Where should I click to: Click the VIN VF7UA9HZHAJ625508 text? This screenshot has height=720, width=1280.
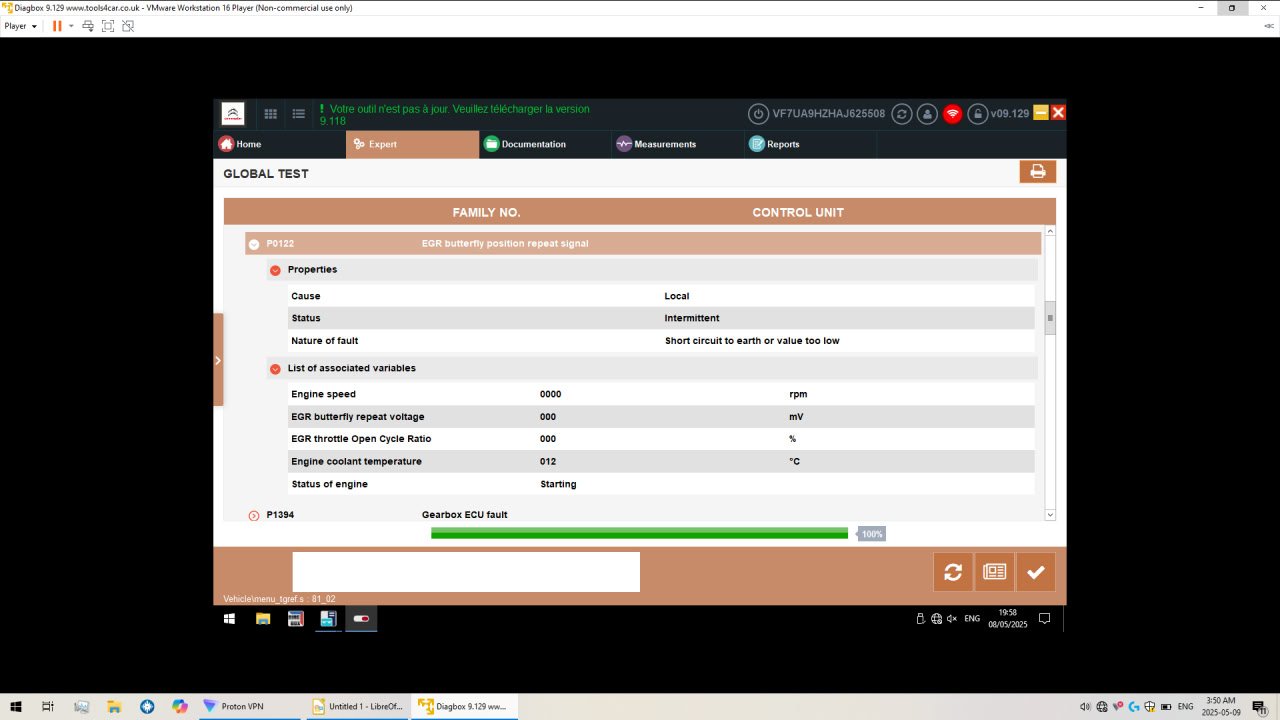coord(829,114)
